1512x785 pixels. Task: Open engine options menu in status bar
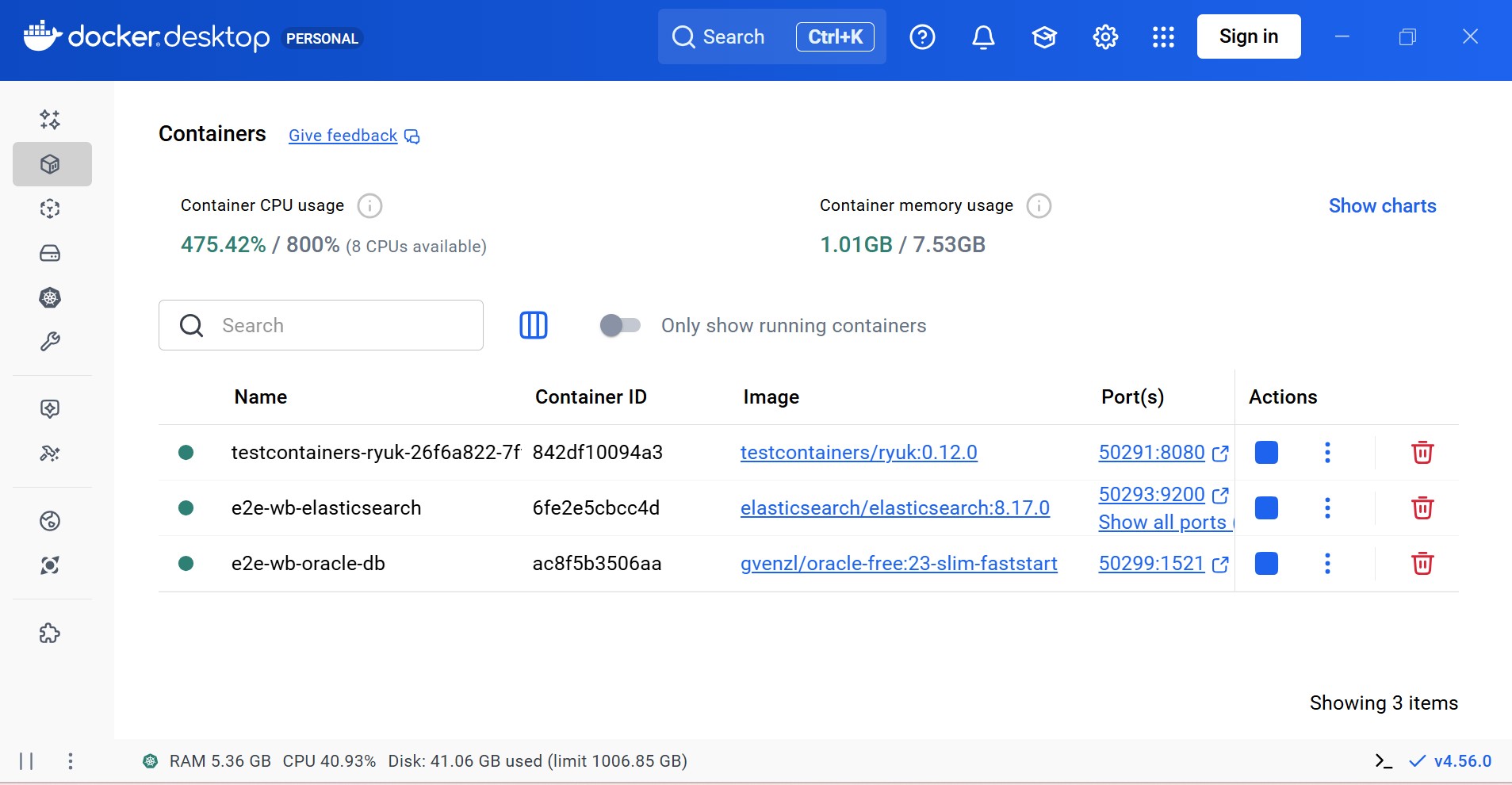71,761
